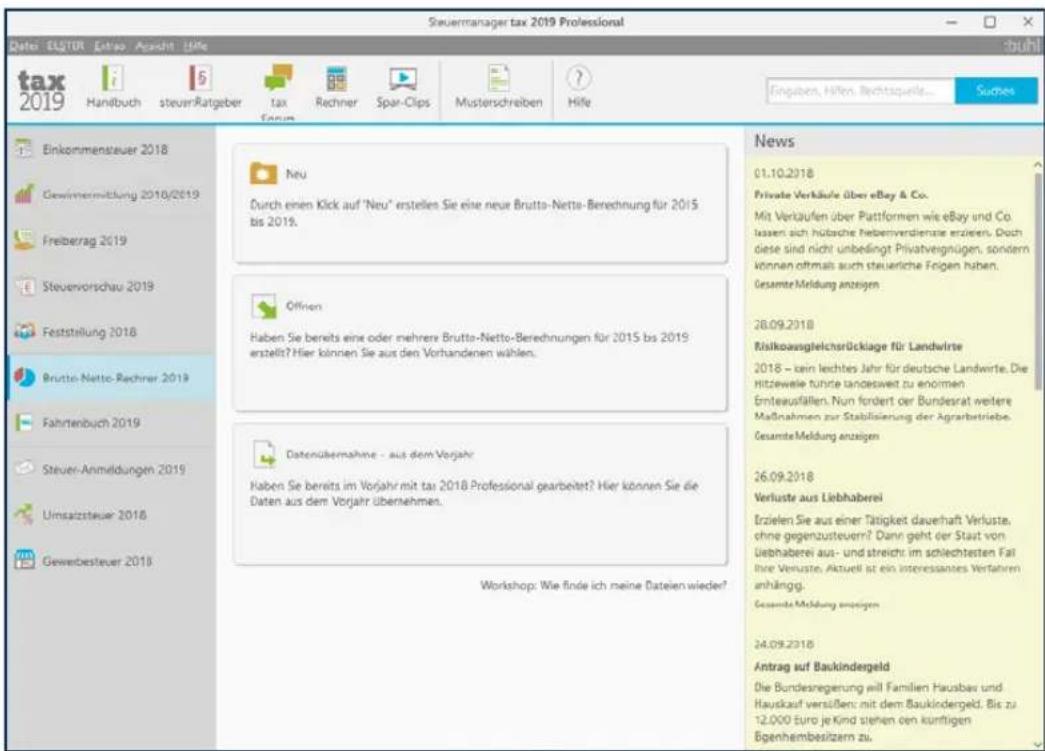Click the Private Verkäufe über eBay headline
1045x751 pixels.
click(x=840, y=195)
